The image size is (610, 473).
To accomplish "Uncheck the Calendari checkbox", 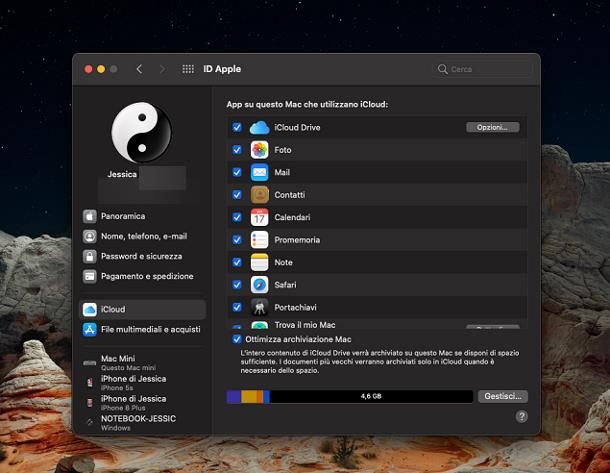I will 237,217.
